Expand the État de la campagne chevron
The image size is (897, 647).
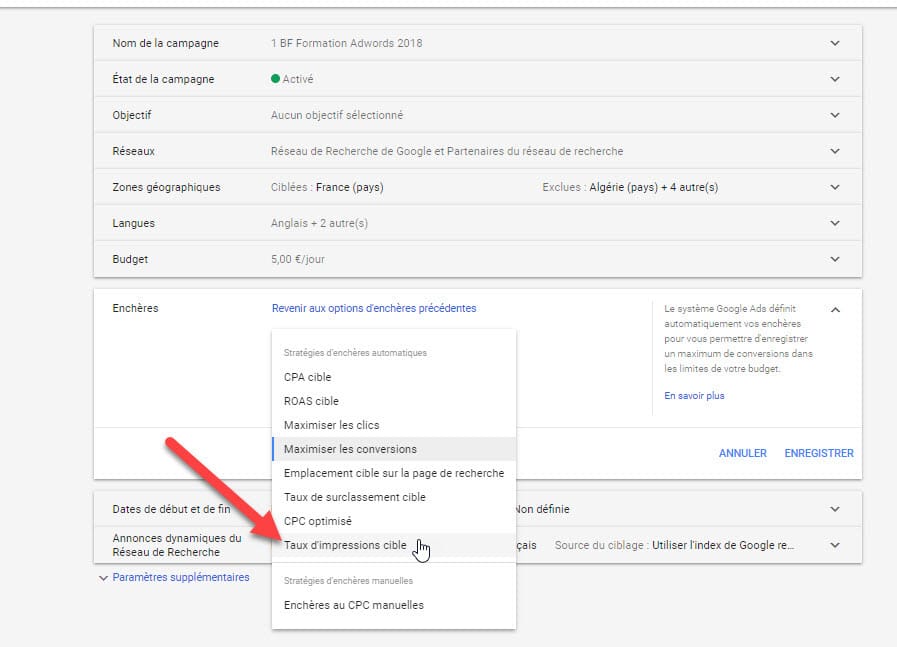[835, 79]
